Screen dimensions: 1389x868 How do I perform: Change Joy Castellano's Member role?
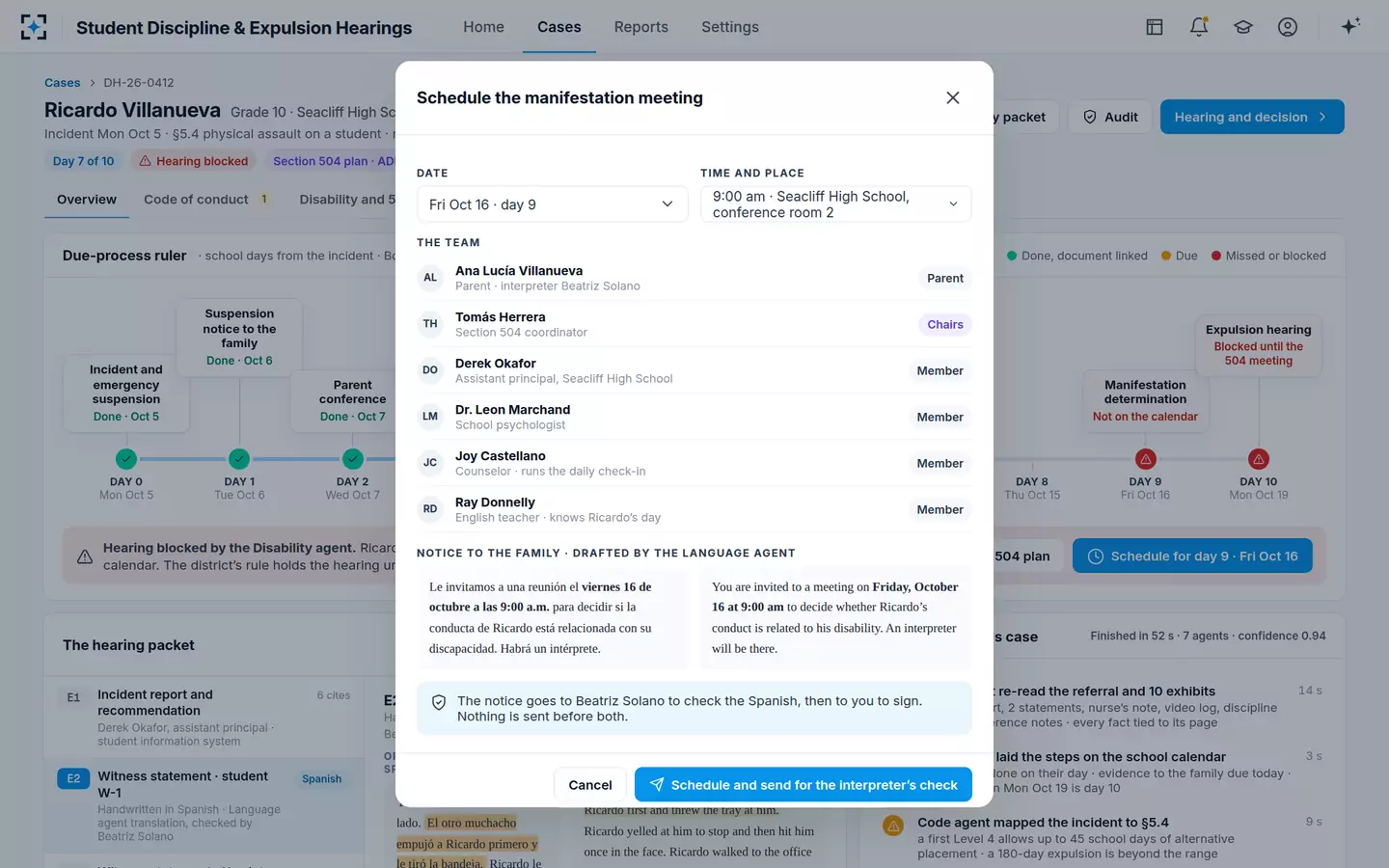(940, 463)
